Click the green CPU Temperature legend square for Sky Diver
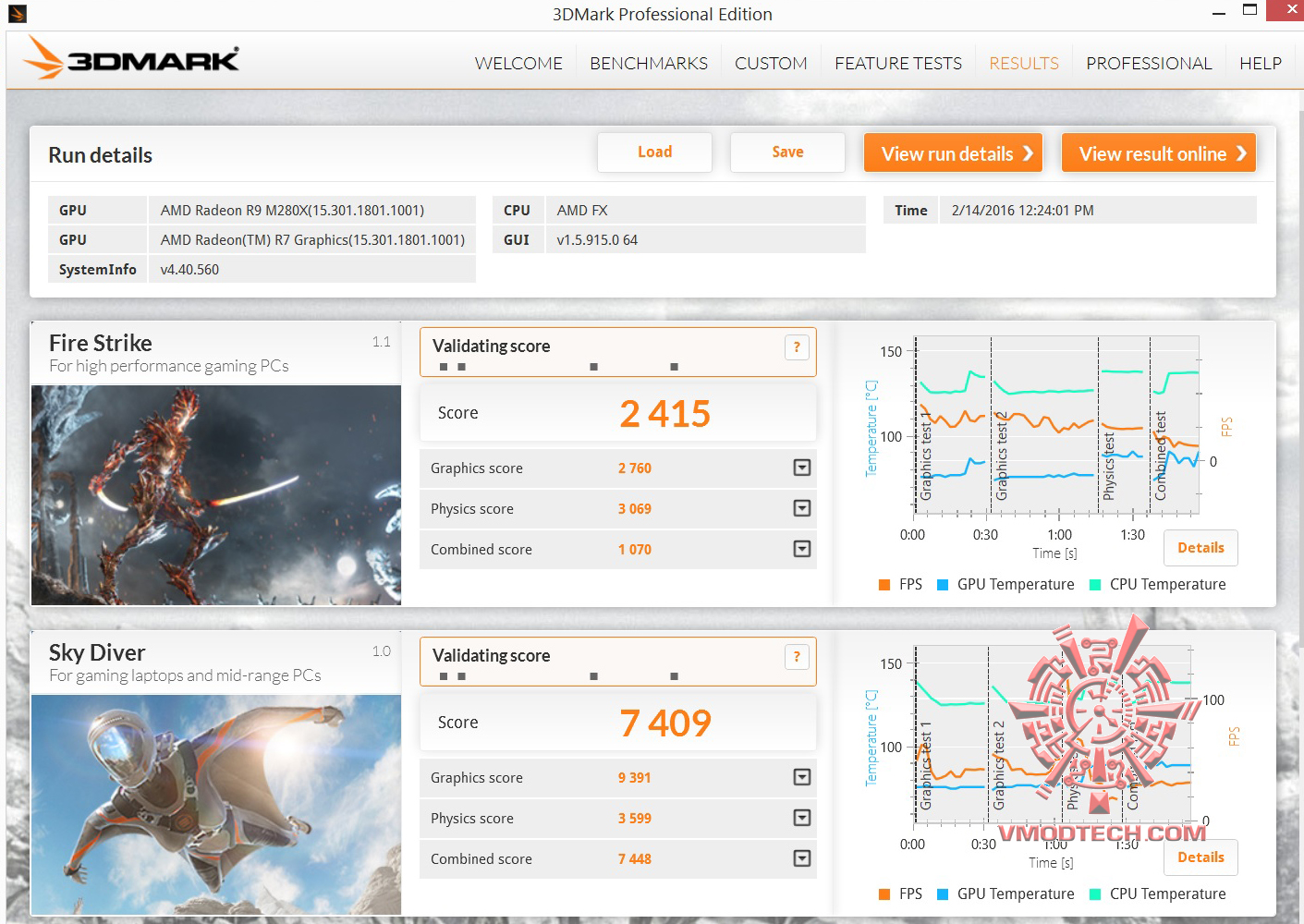The image size is (1304, 924). (x=1095, y=894)
